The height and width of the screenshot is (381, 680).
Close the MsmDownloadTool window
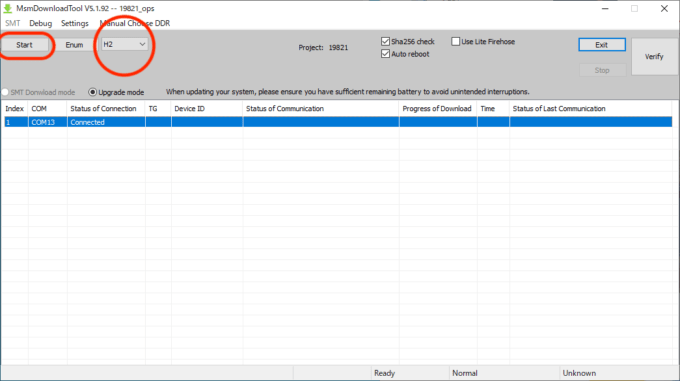pyautogui.click(x=664, y=9)
